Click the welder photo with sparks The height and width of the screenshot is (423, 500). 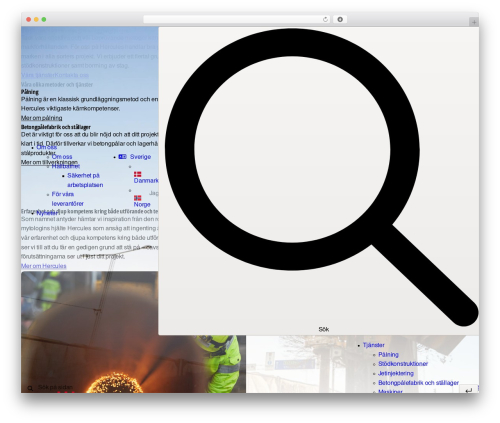click(133, 332)
